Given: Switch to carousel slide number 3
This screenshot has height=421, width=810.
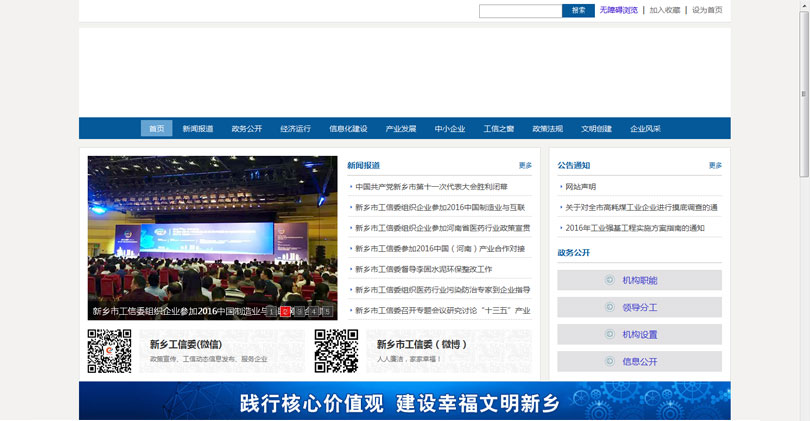Looking at the screenshot, I should point(299,311).
